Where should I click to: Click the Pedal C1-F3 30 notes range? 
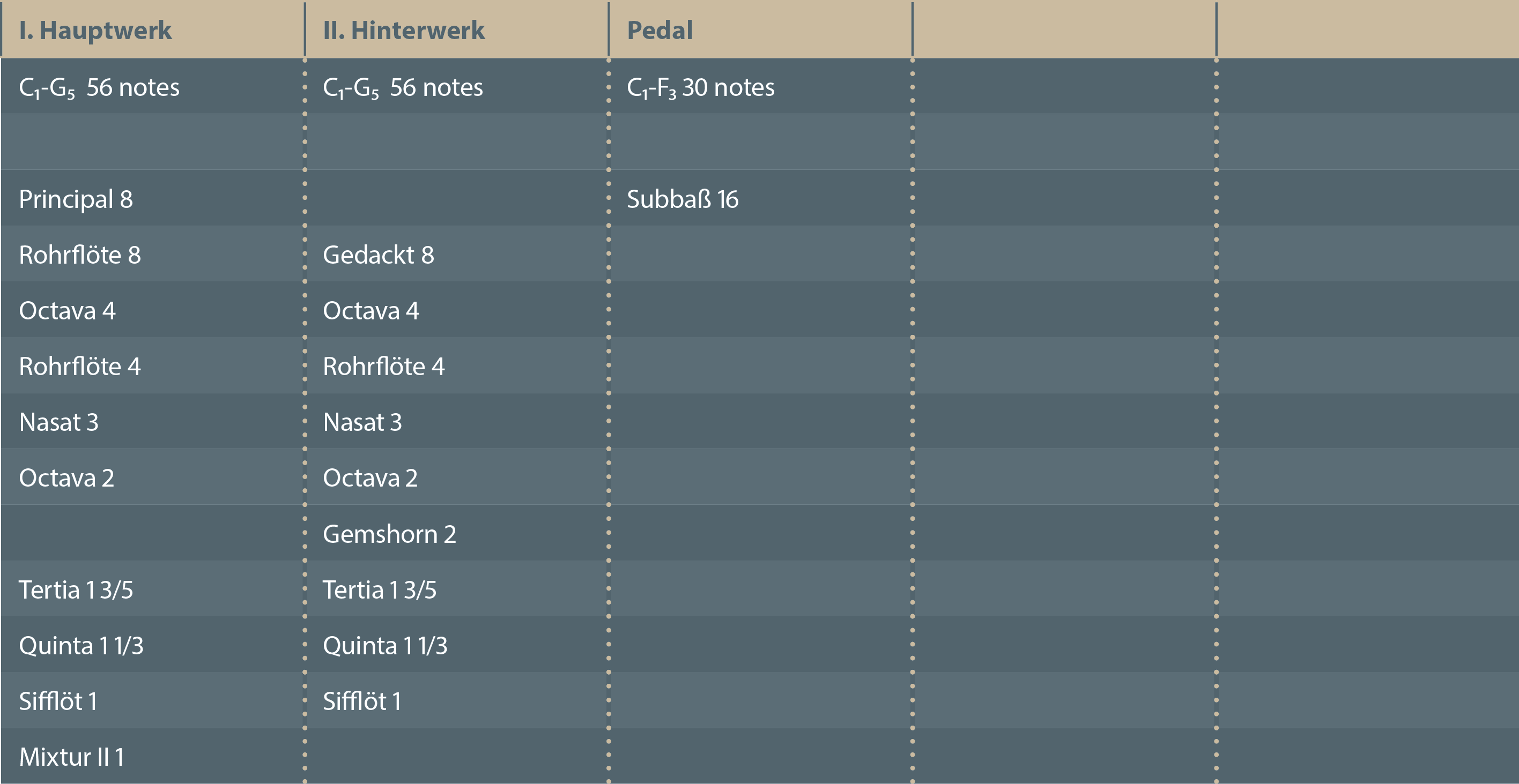point(700,88)
